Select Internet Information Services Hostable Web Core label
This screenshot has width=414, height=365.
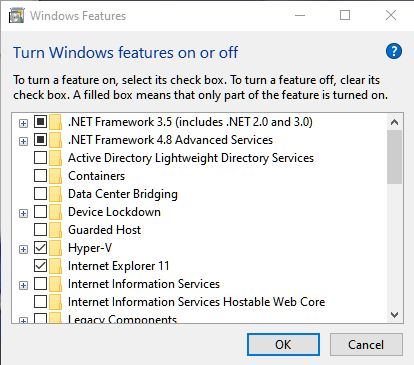[196, 302]
